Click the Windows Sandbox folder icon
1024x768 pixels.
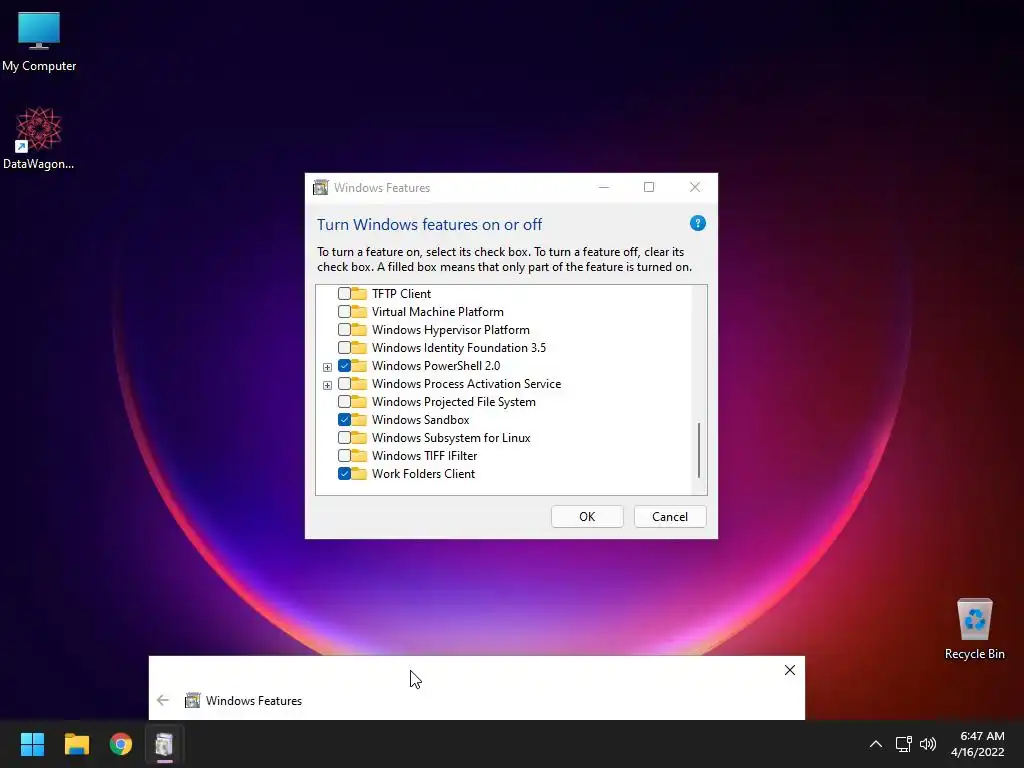(x=359, y=419)
